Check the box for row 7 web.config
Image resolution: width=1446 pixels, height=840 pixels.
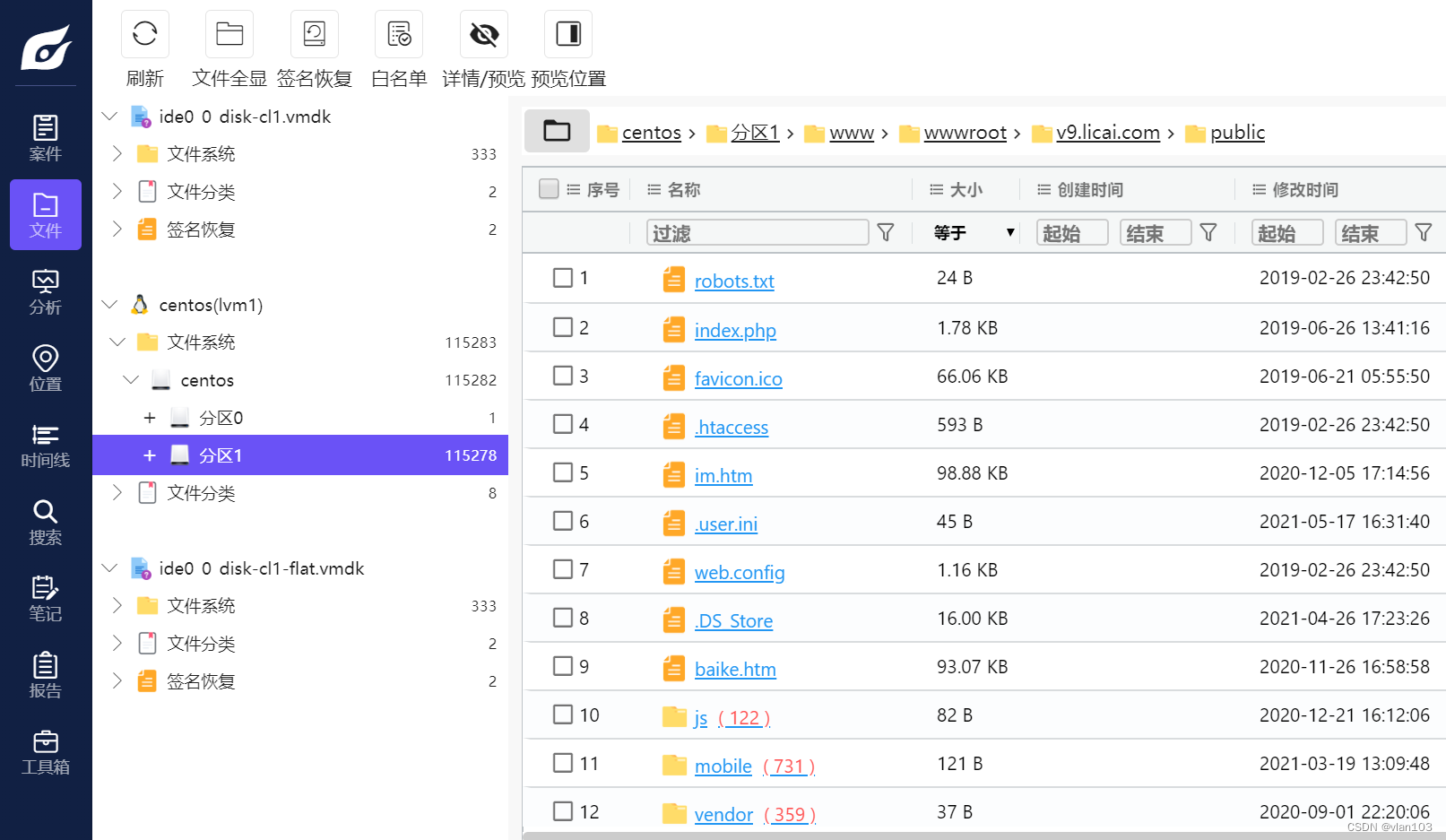(563, 569)
